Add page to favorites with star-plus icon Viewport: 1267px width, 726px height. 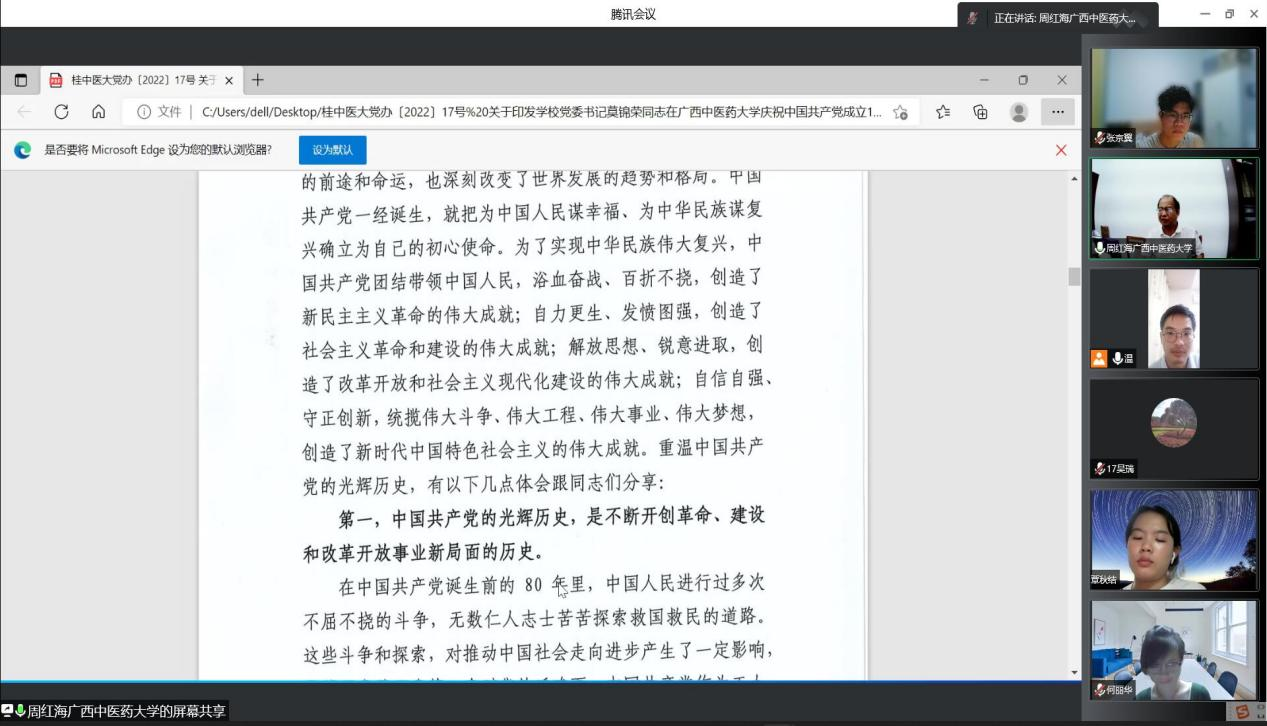pyautogui.click(x=900, y=112)
